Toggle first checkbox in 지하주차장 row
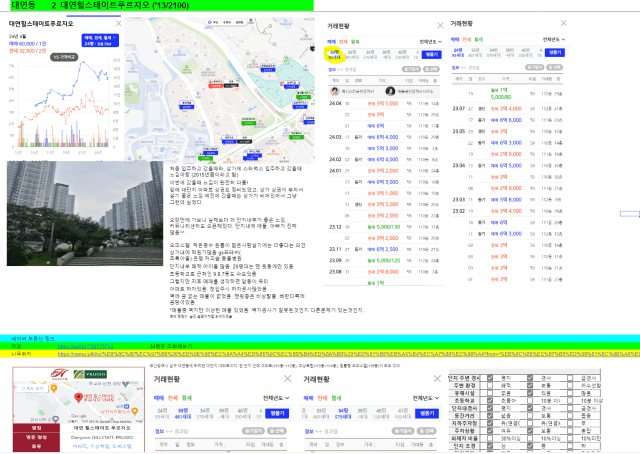 pos(490,423)
